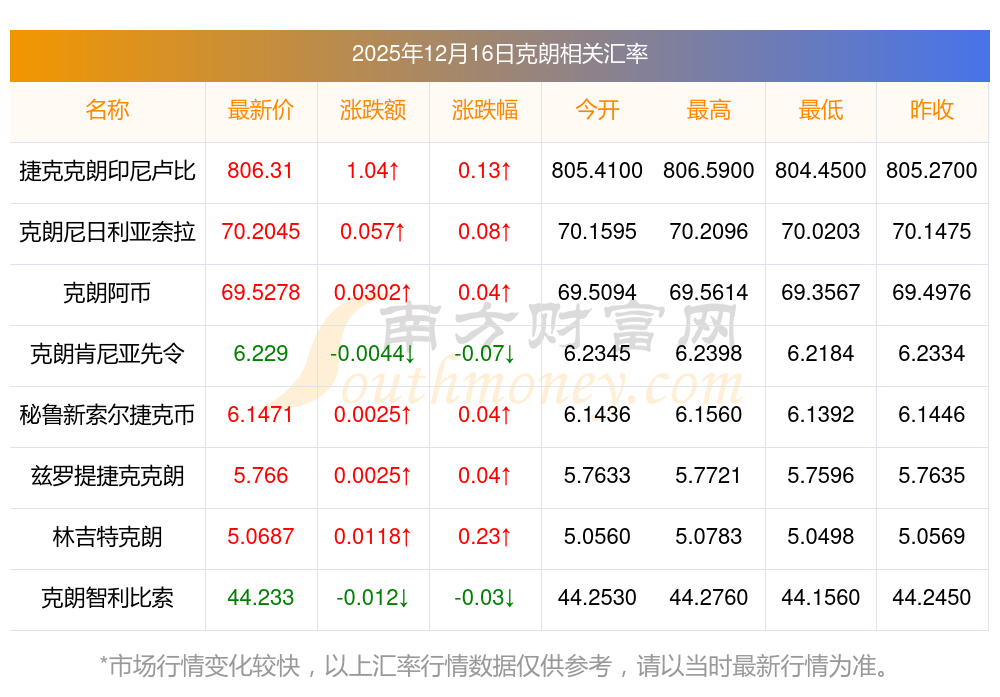Click the footer disclaimer starting 市场行情变化较快
This screenshot has width=1000, height=697.
(495, 666)
